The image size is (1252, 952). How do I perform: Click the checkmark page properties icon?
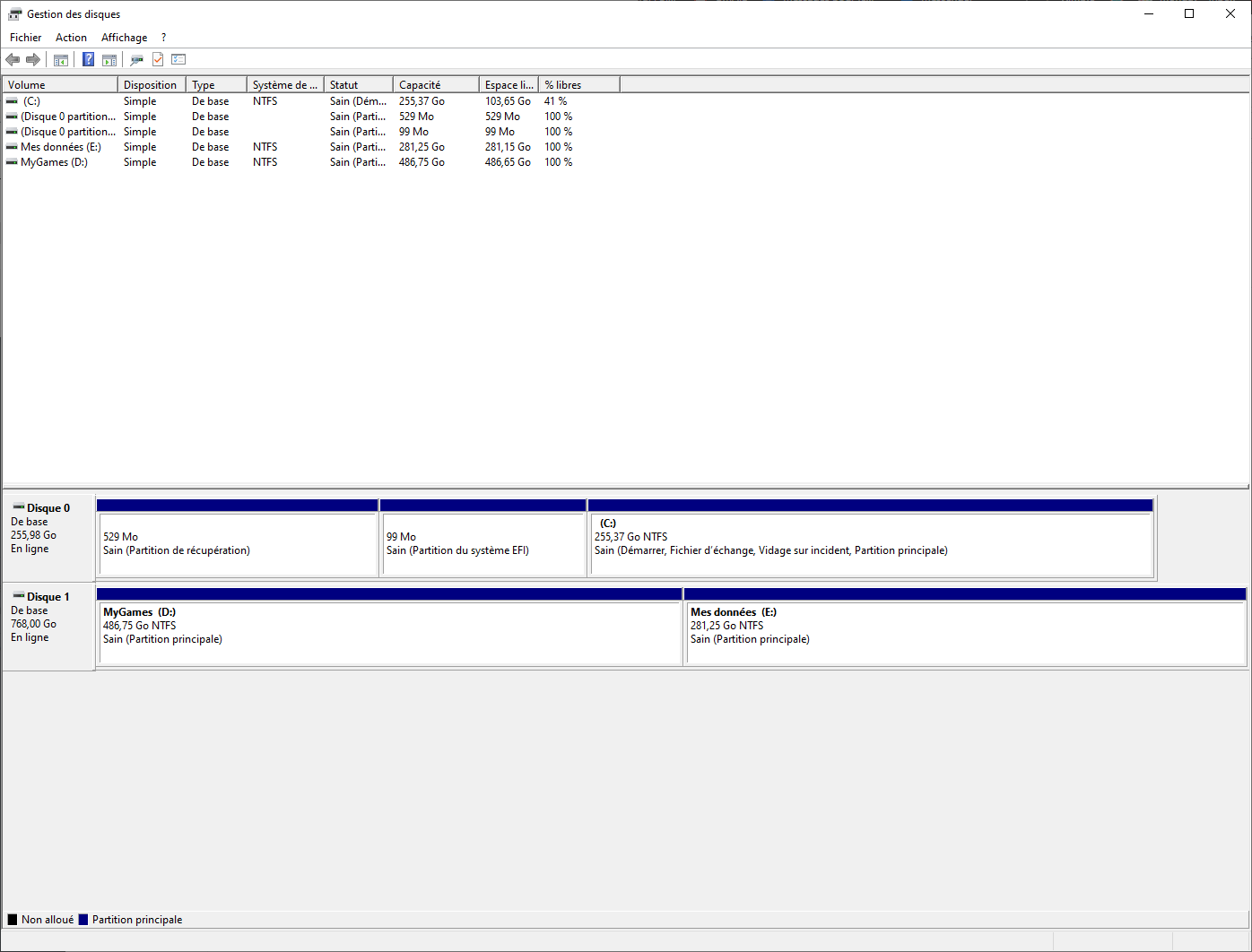coord(158,60)
